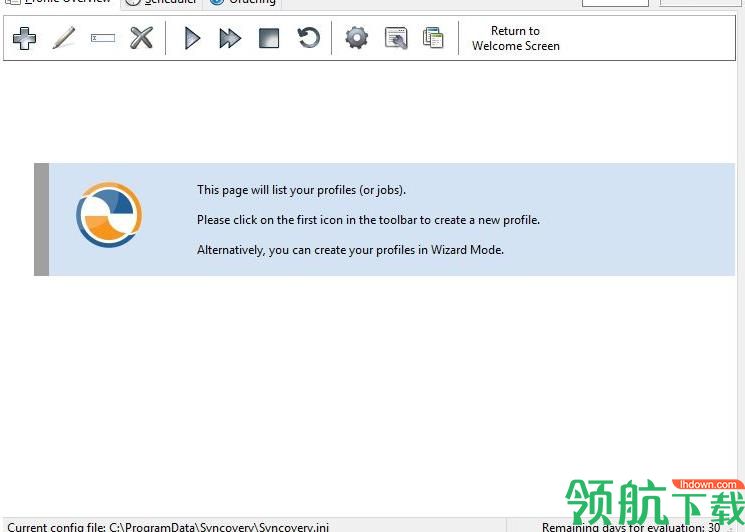This screenshot has height=532, width=745.
Task: Click the window with wrench tools icon
Action: pyautogui.click(x=396, y=38)
